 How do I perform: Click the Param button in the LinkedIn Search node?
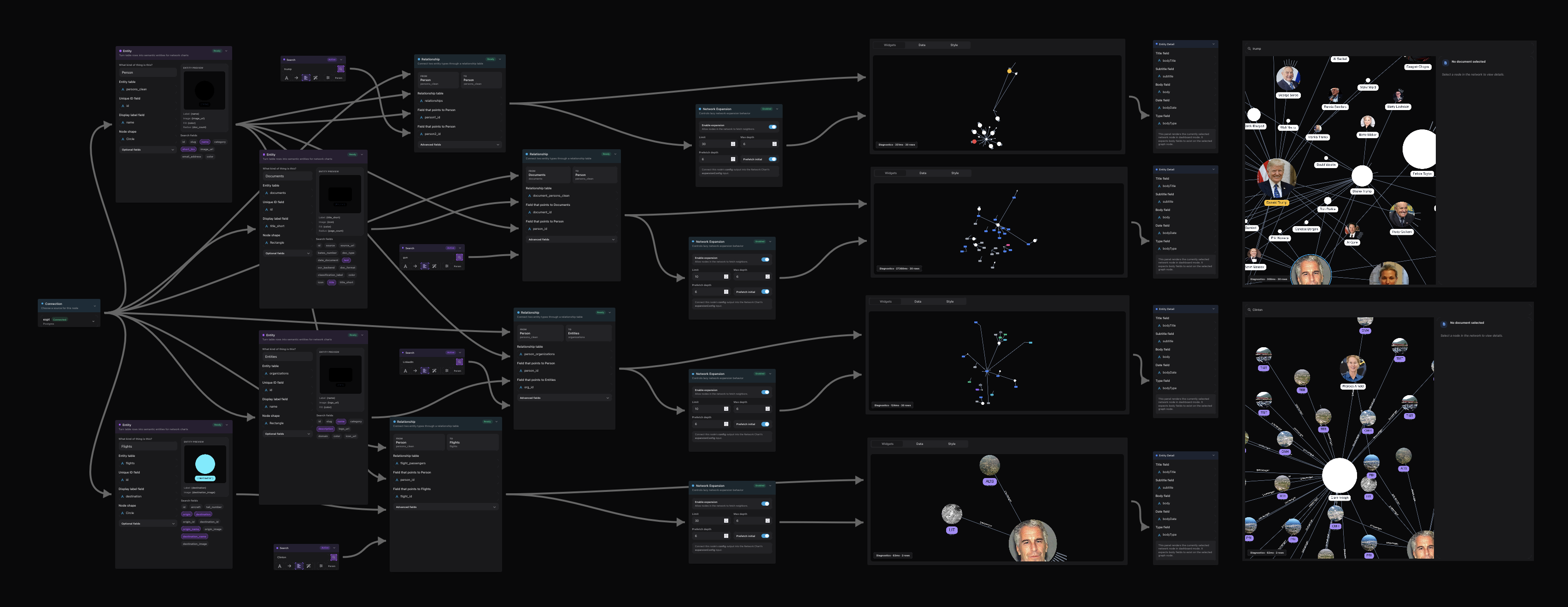click(x=457, y=371)
